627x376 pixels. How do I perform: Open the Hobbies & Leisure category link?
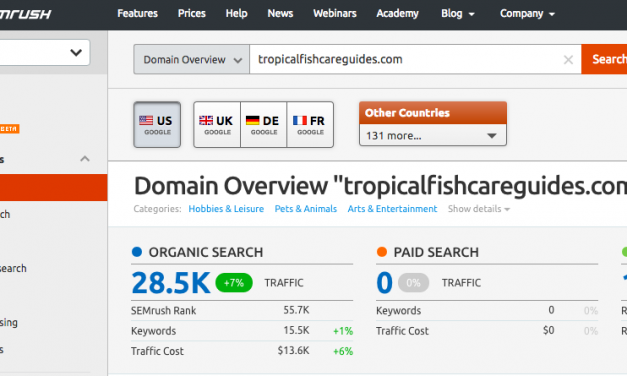pyautogui.click(x=226, y=209)
